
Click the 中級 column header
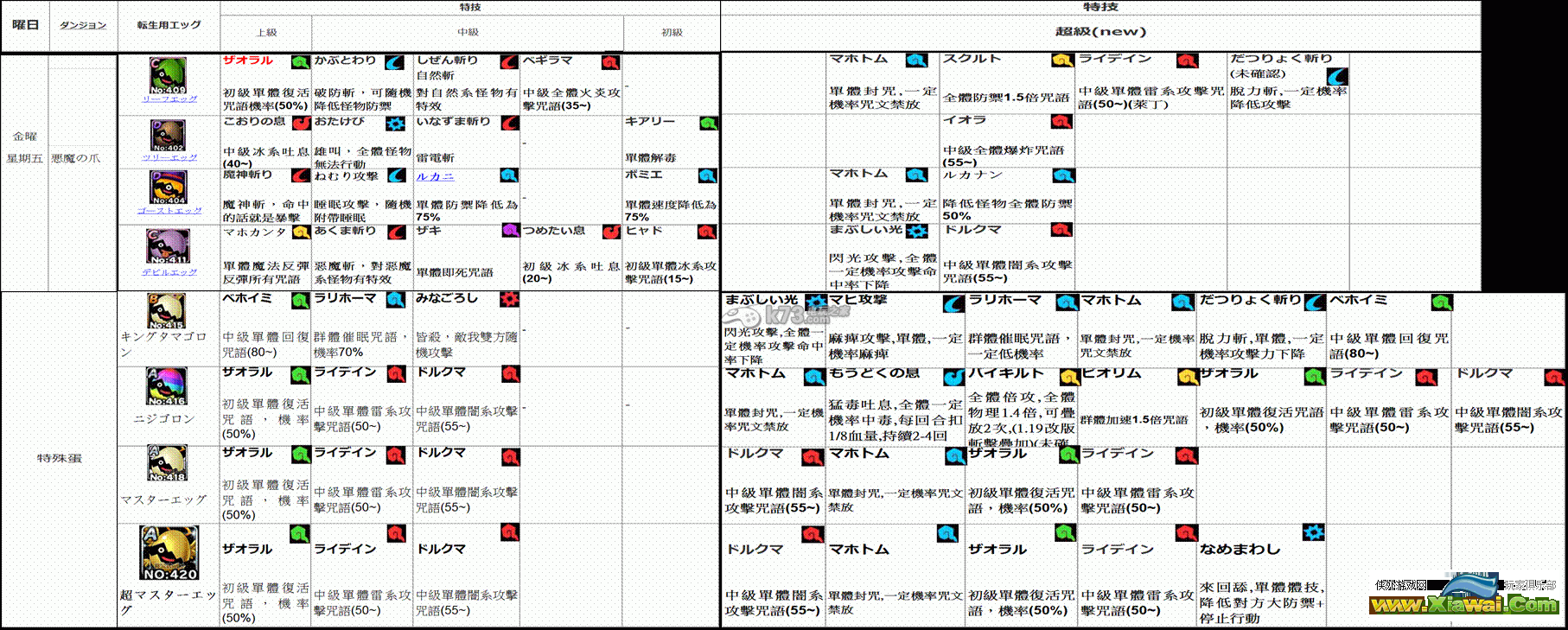click(468, 32)
